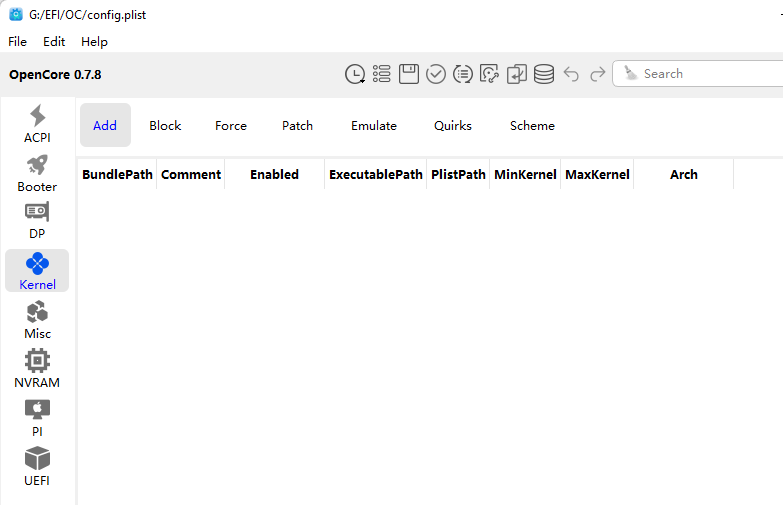Click the Enabled column header
Image resolution: width=783 pixels, height=505 pixels.
coord(275,174)
